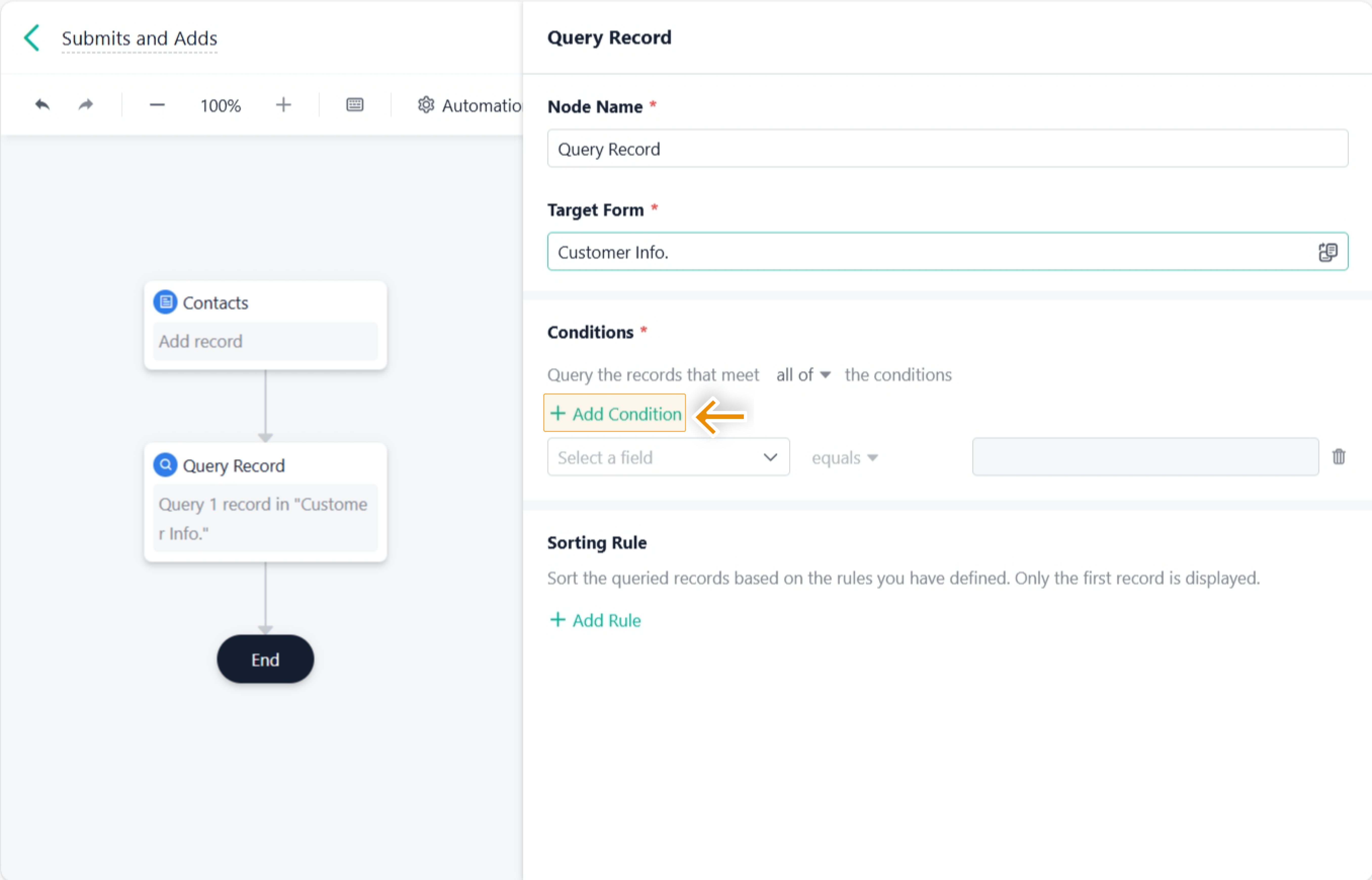This screenshot has width=1372, height=880.
Task: Click the Contacts node form icon
Action: click(165, 302)
